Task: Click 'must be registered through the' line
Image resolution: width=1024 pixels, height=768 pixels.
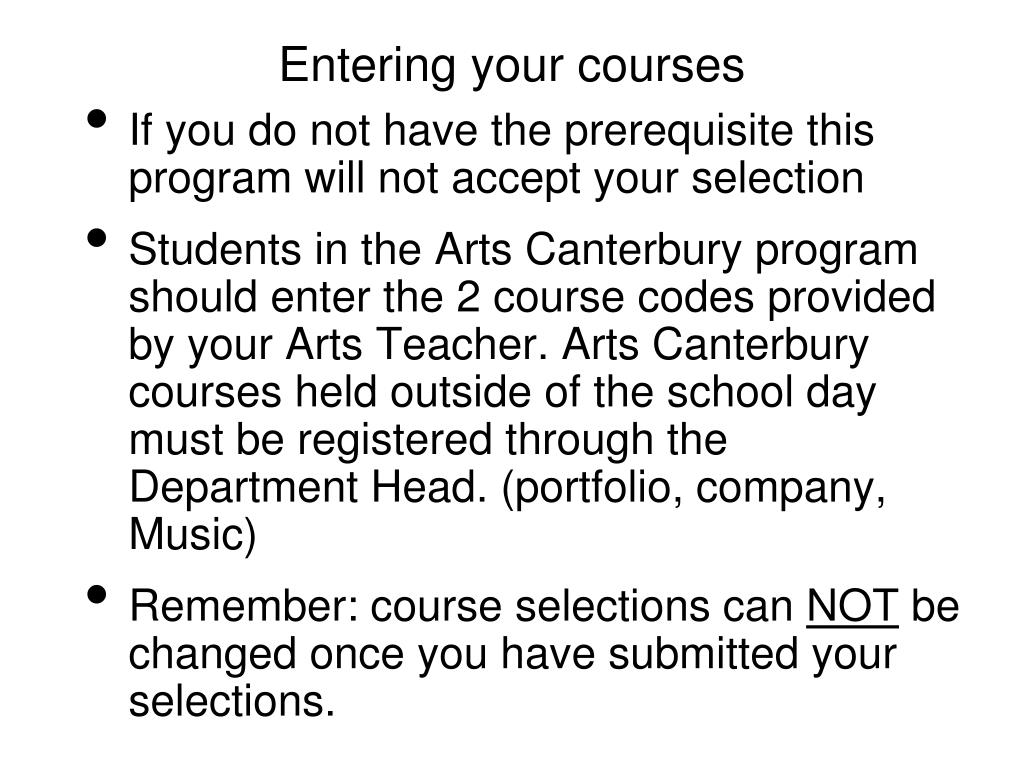Action: point(428,440)
